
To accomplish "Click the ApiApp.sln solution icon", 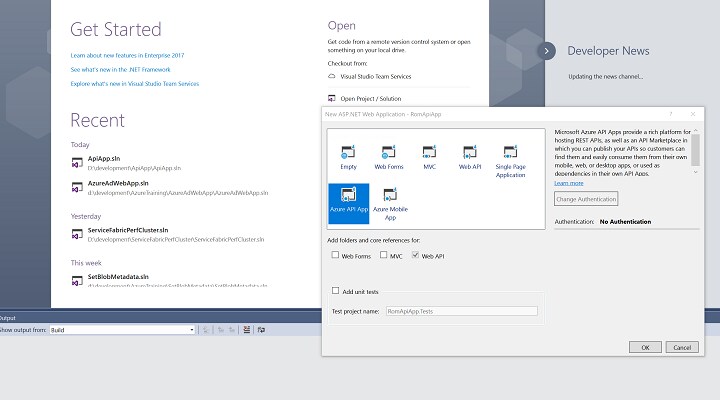I will click(77, 163).
